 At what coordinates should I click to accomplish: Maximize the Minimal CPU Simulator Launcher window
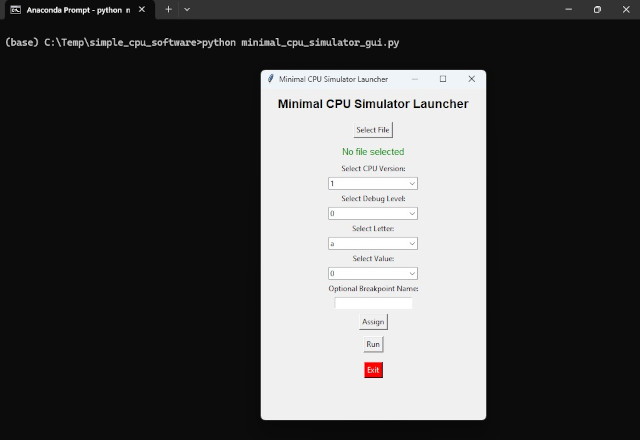443,79
